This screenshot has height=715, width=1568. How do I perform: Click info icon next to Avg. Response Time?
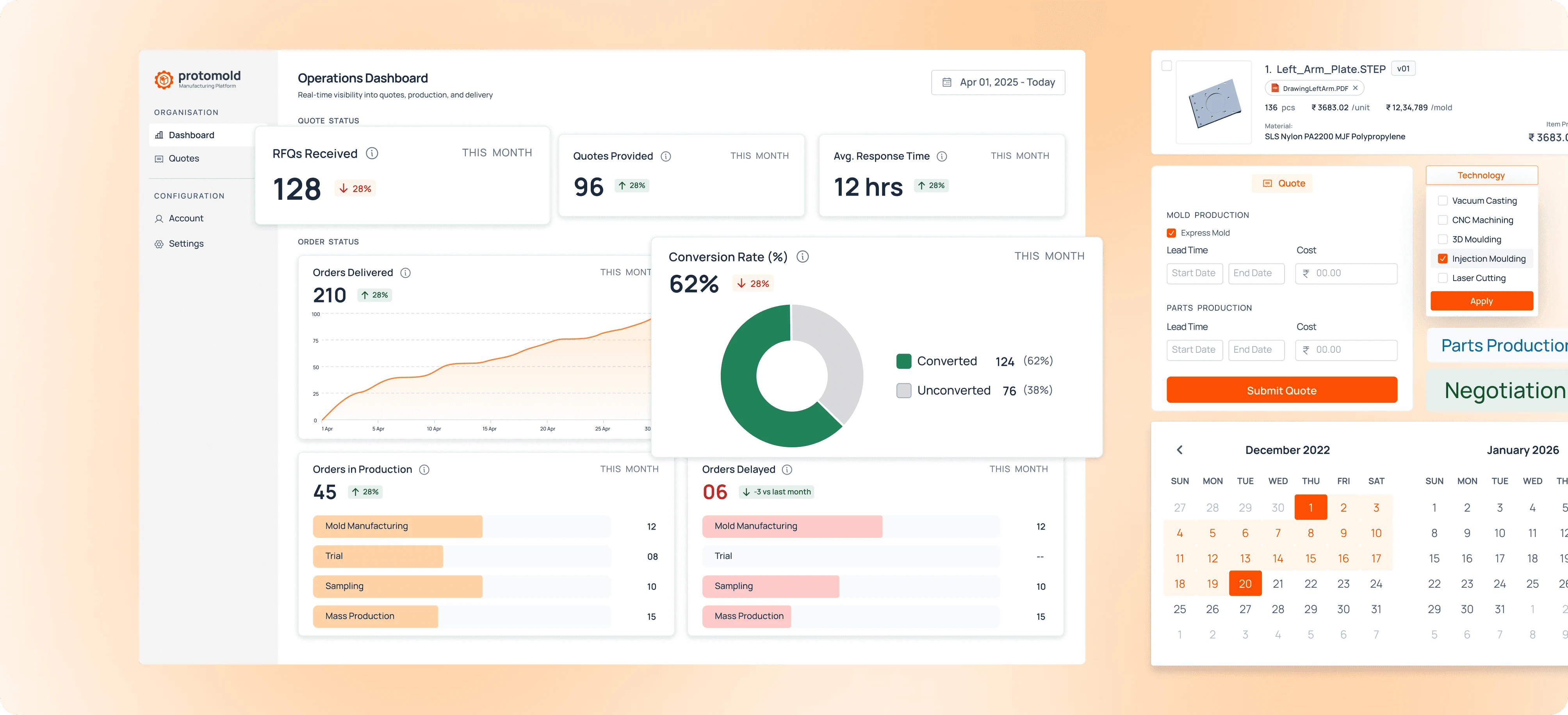[x=942, y=157]
